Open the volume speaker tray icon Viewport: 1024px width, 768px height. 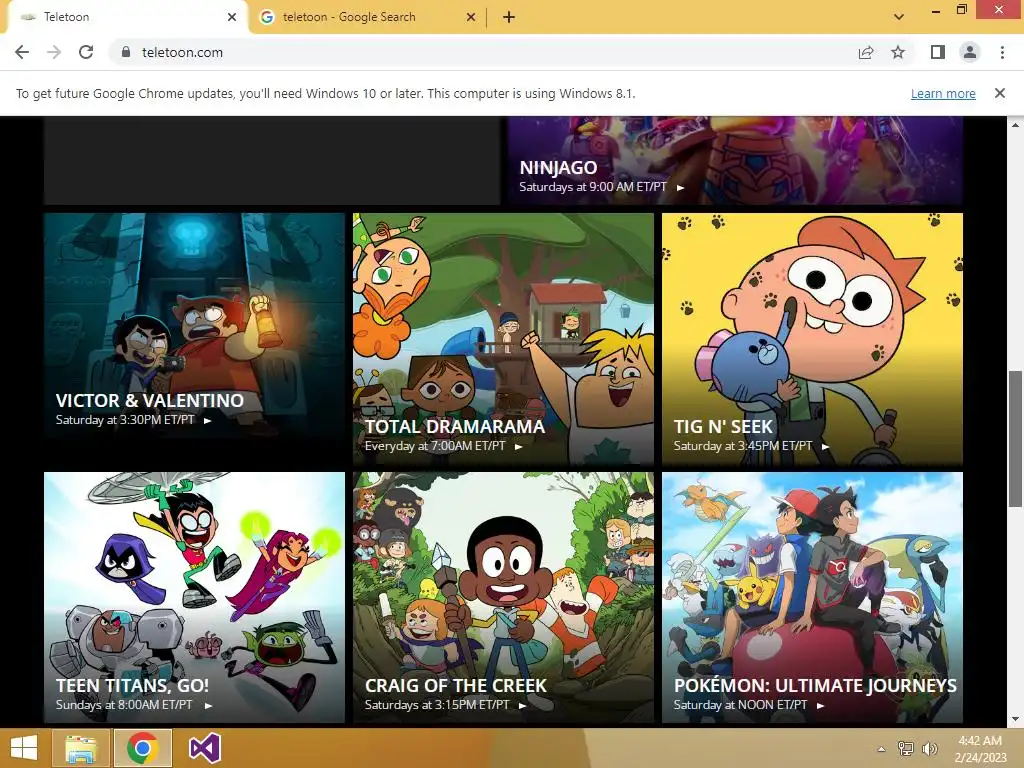pyautogui.click(x=929, y=749)
